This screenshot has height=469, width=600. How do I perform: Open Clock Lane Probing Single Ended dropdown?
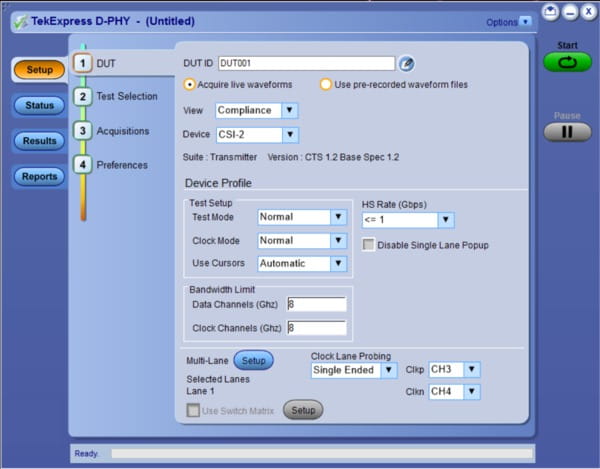pos(389,370)
